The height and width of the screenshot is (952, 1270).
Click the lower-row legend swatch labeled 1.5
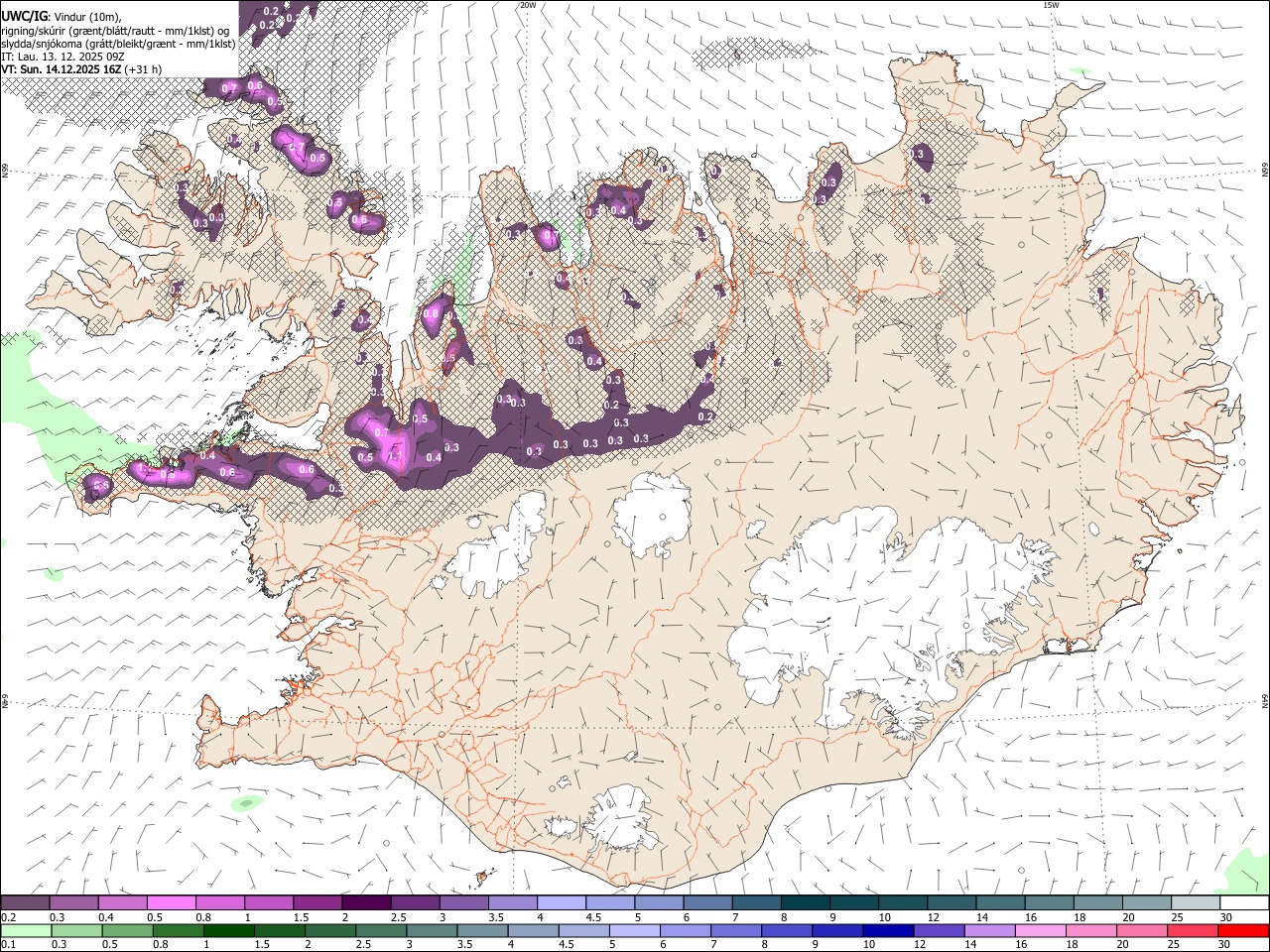point(280,931)
